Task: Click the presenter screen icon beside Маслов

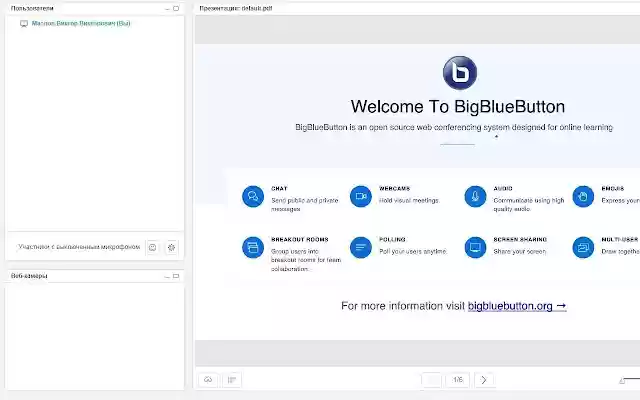Action: click(x=24, y=24)
